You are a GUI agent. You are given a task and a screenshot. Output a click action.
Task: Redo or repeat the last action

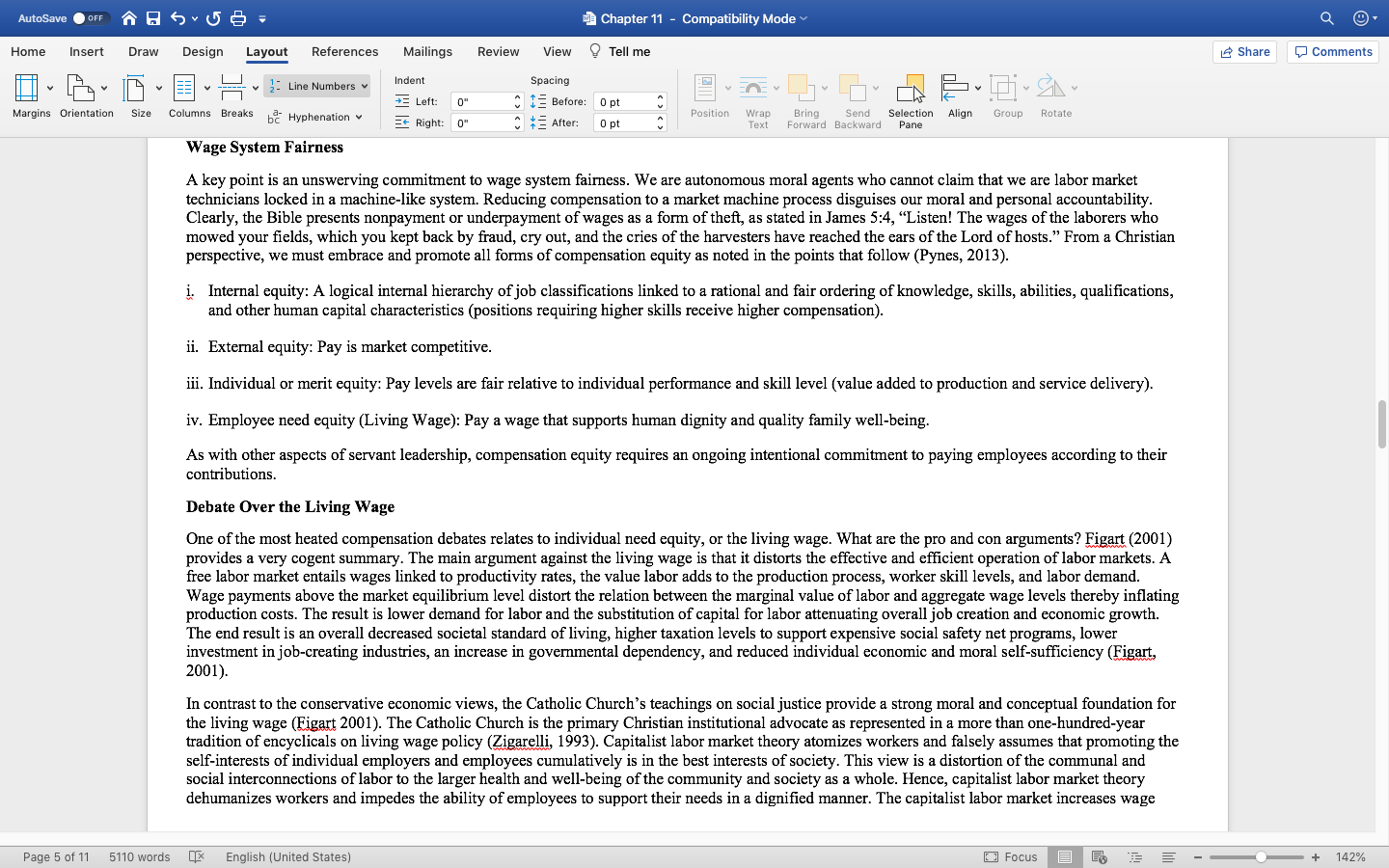tap(213, 18)
